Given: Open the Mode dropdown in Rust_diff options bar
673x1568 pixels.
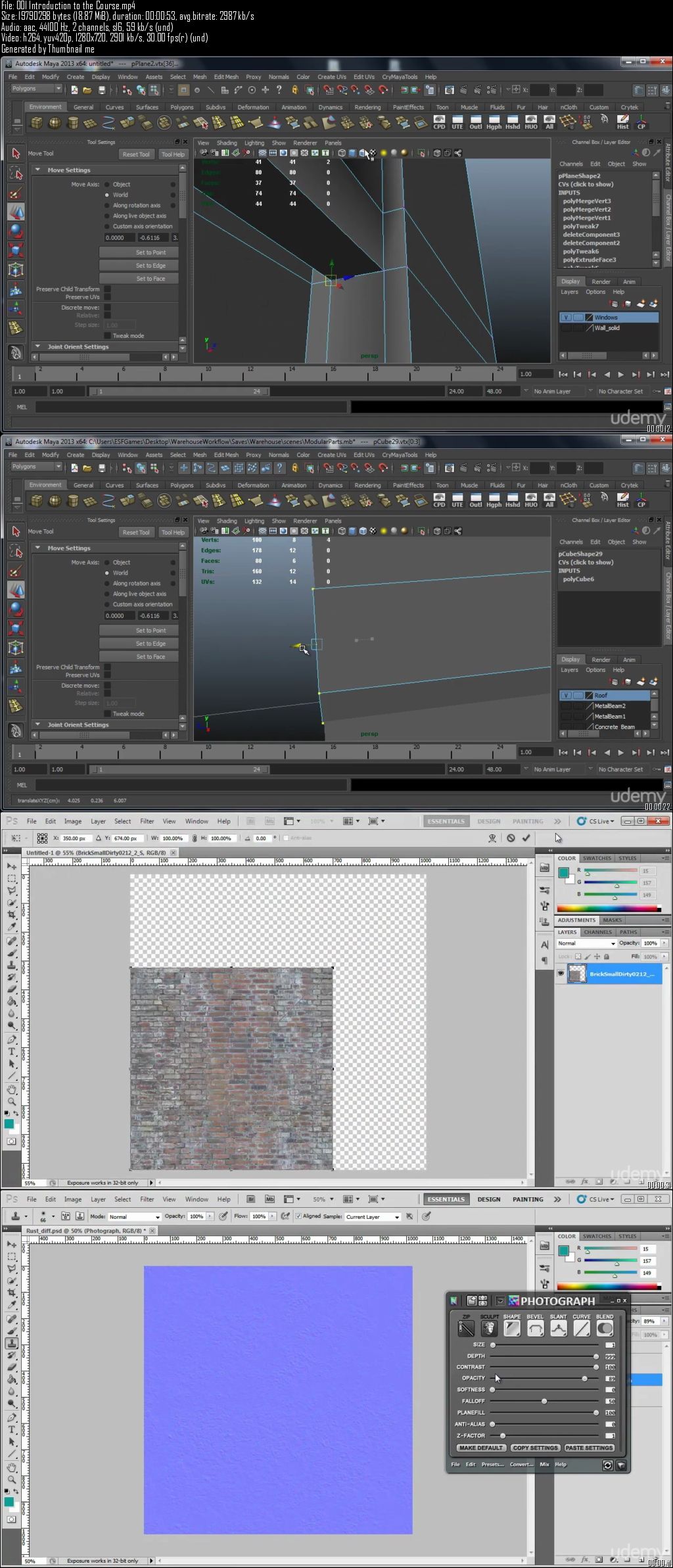Looking at the screenshot, I should [x=134, y=1217].
